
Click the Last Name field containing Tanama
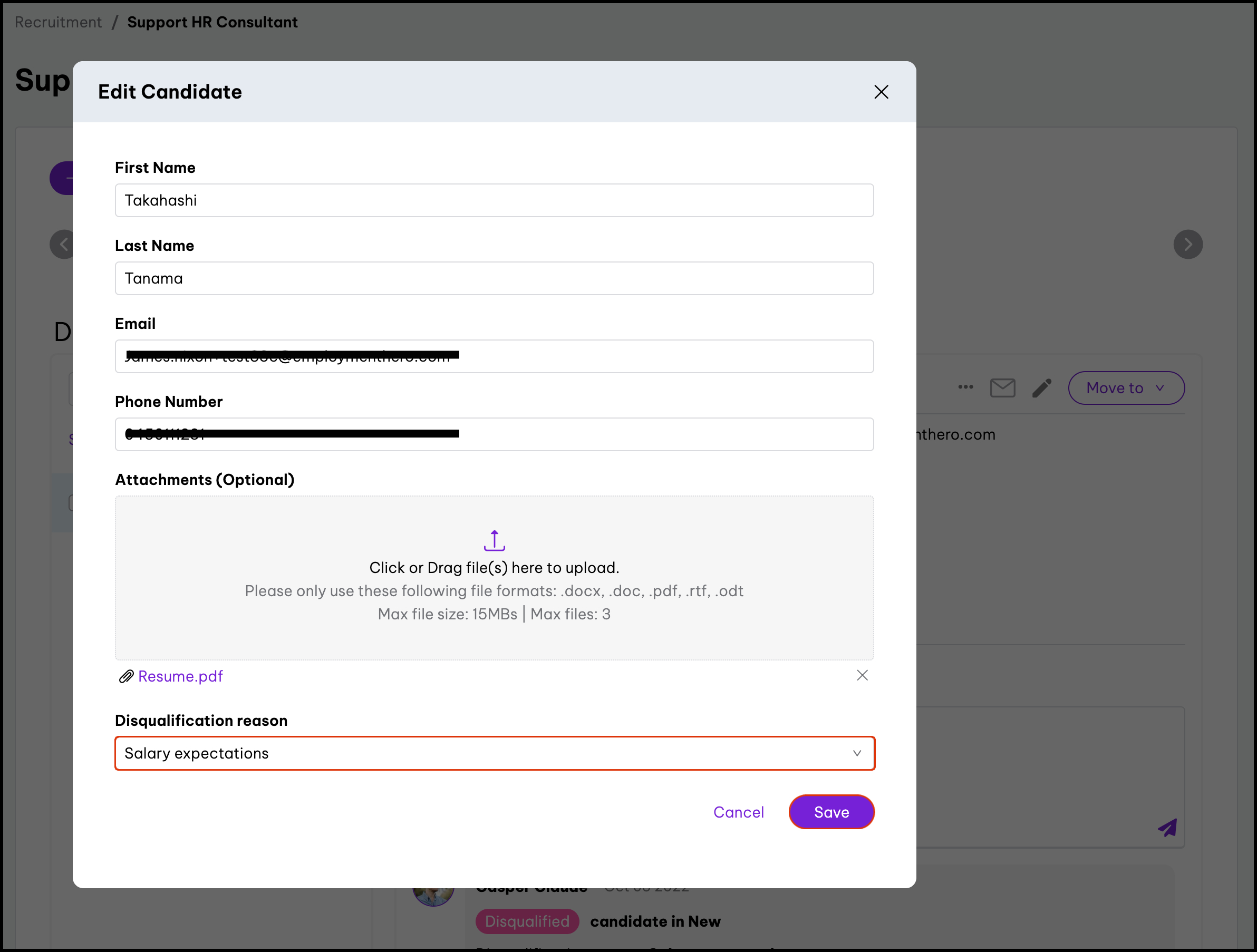click(494, 278)
